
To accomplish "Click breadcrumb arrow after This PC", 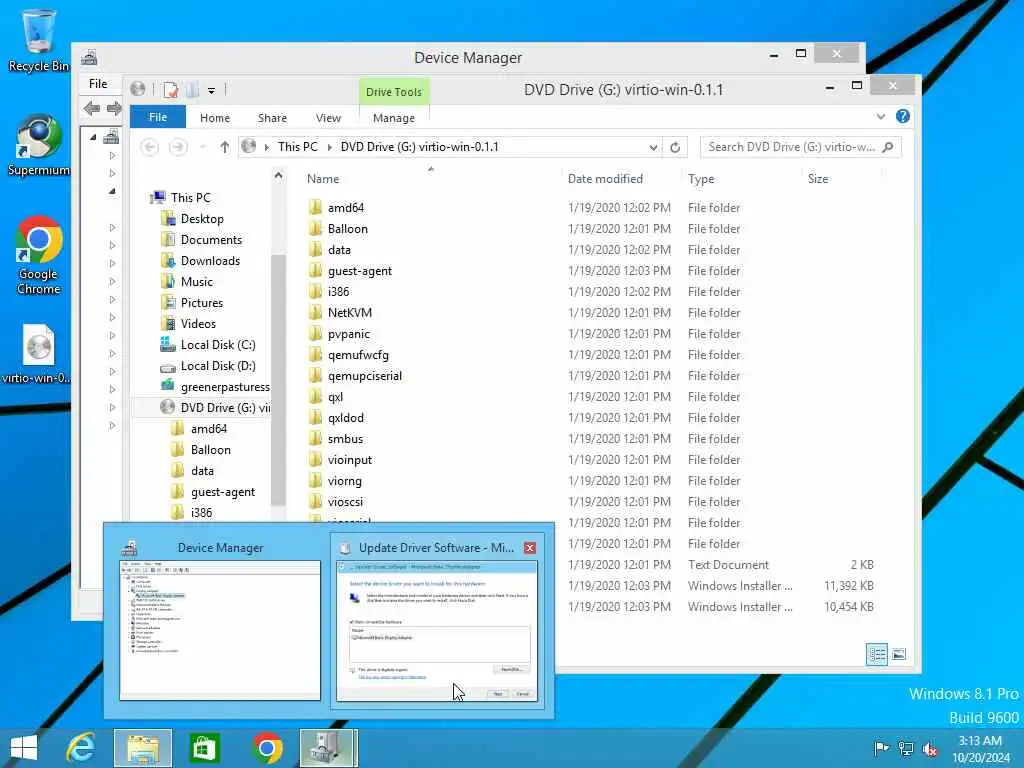I will click(329, 148).
